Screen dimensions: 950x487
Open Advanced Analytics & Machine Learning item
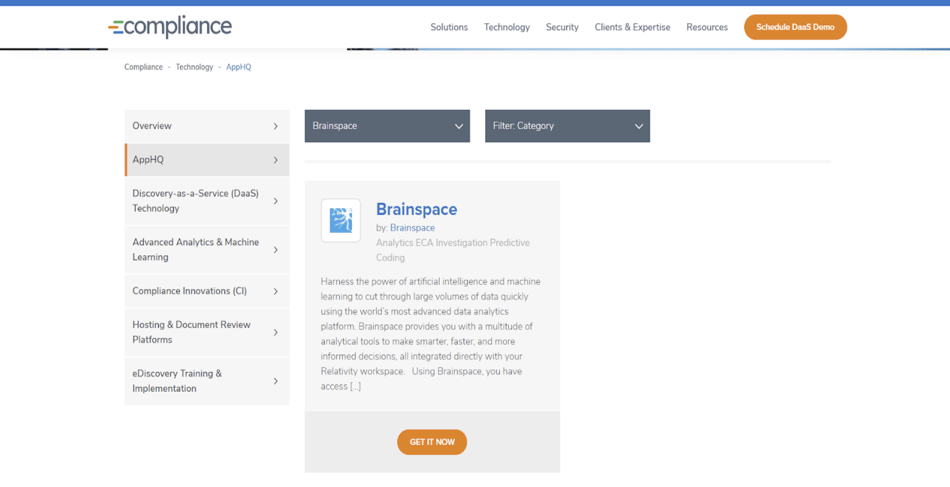tap(207, 250)
